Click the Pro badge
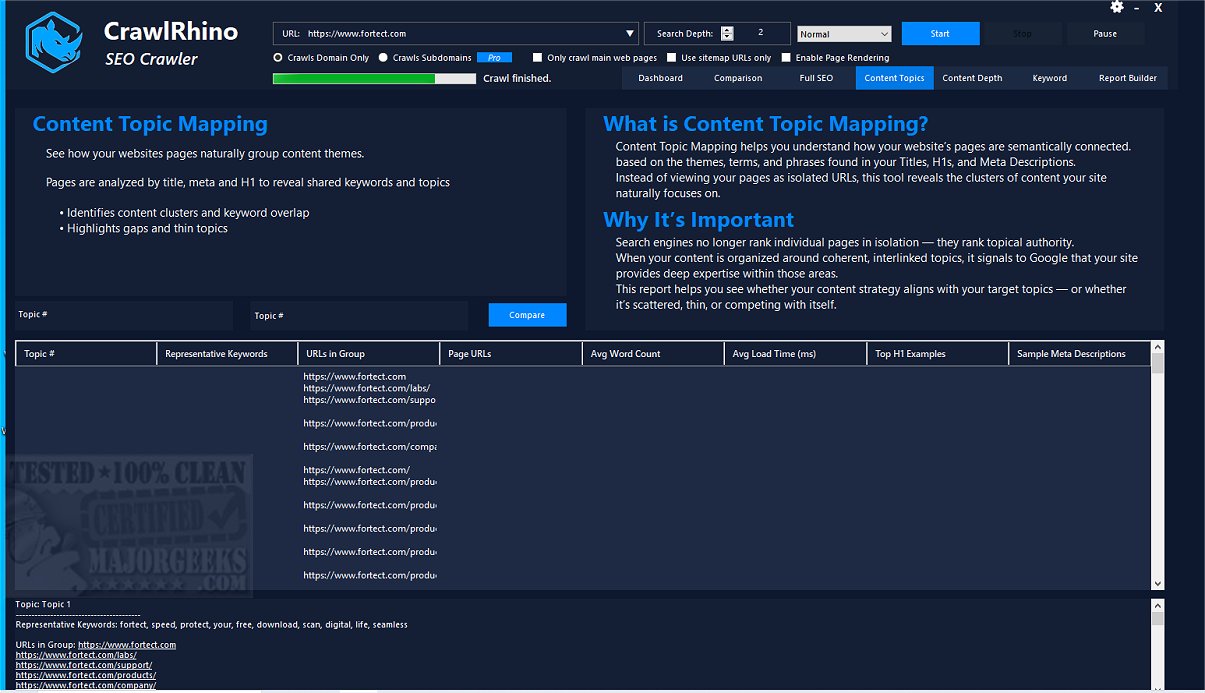Image resolution: width=1205 pixels, height=693 pixels. (x=494, y=58)
